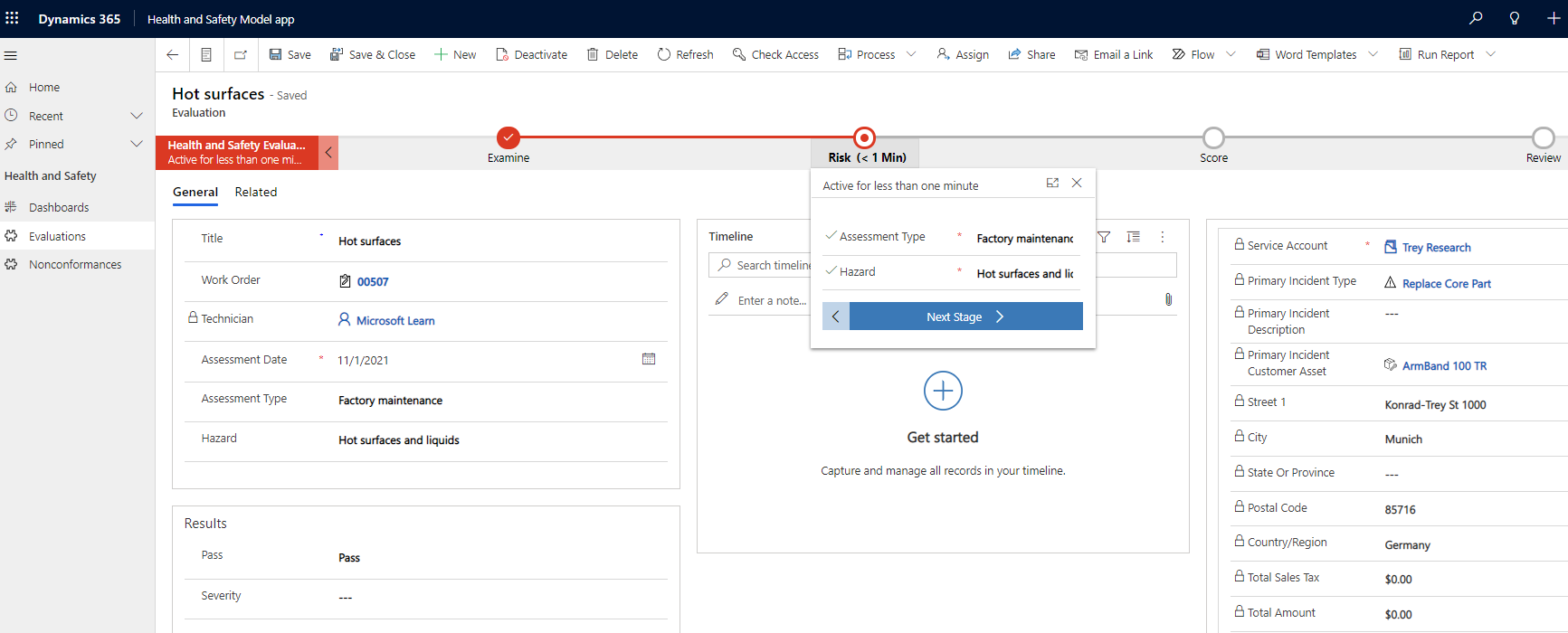Open the Assessment Date calendar picker
1568x633 pixels.
649,359
